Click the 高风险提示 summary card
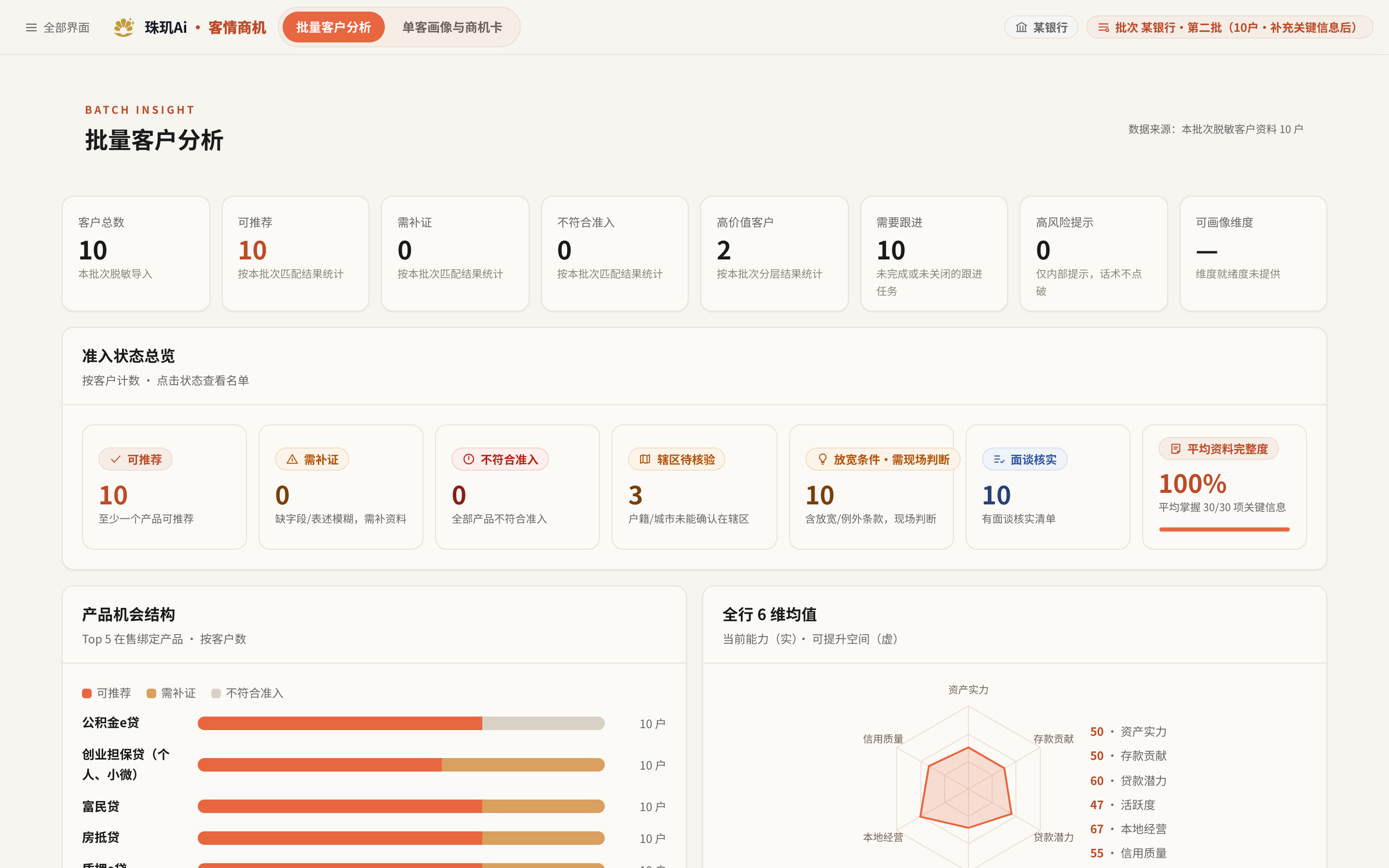 pyautogui.click(x=1093, y=254)
